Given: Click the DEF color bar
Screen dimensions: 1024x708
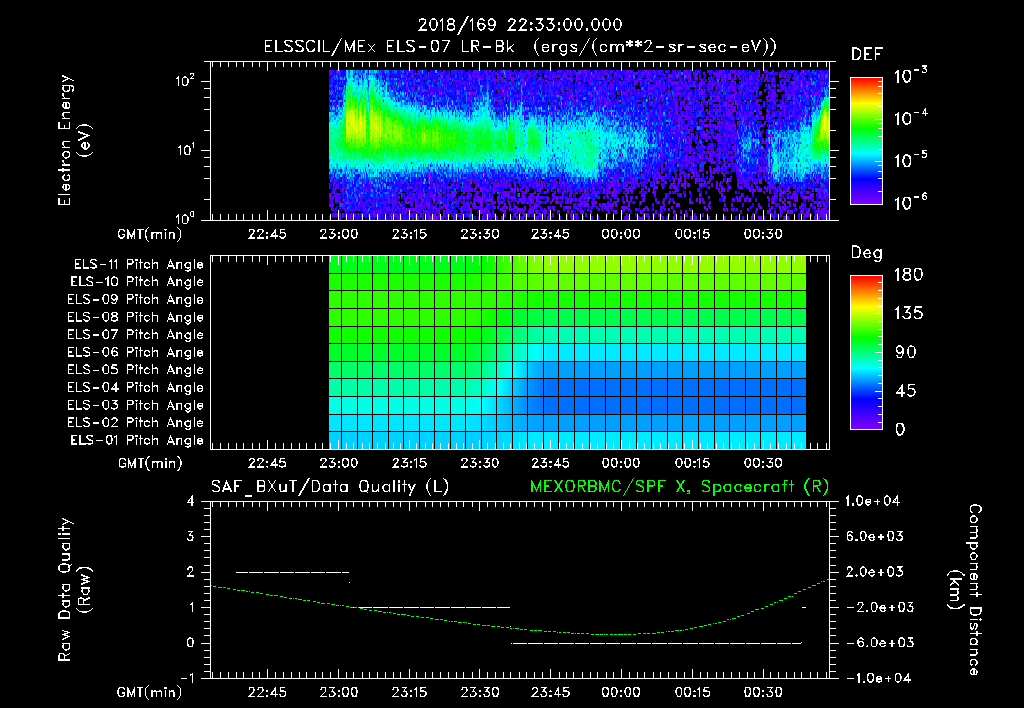Looking at the screenshot, I should click(866, 141).
